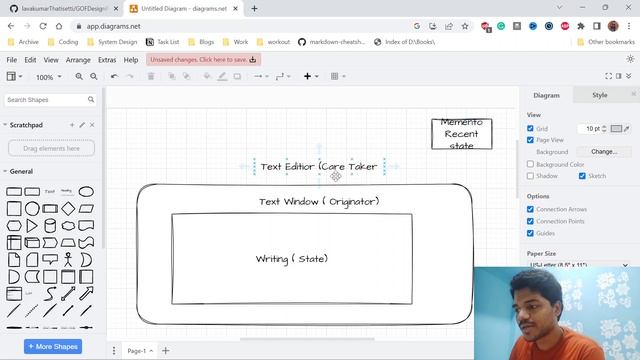Toggle the format panel icon
The width and height of the screenshot is (640, 360).
click(x=619, y=76)
